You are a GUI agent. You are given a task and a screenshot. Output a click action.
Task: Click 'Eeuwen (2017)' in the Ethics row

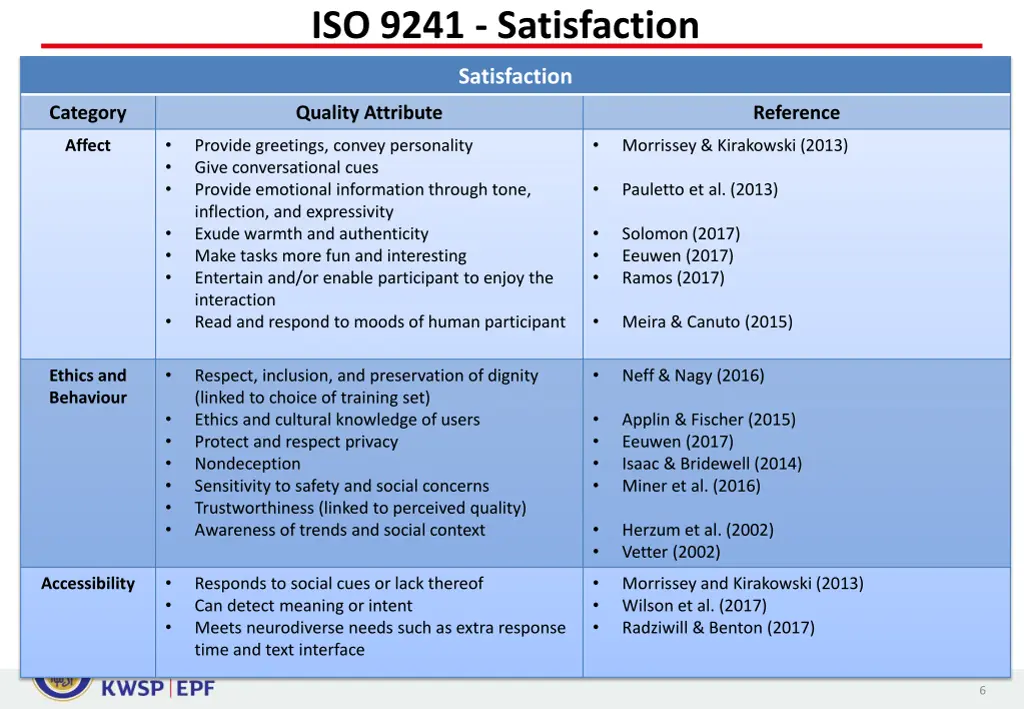pos(677,441)
